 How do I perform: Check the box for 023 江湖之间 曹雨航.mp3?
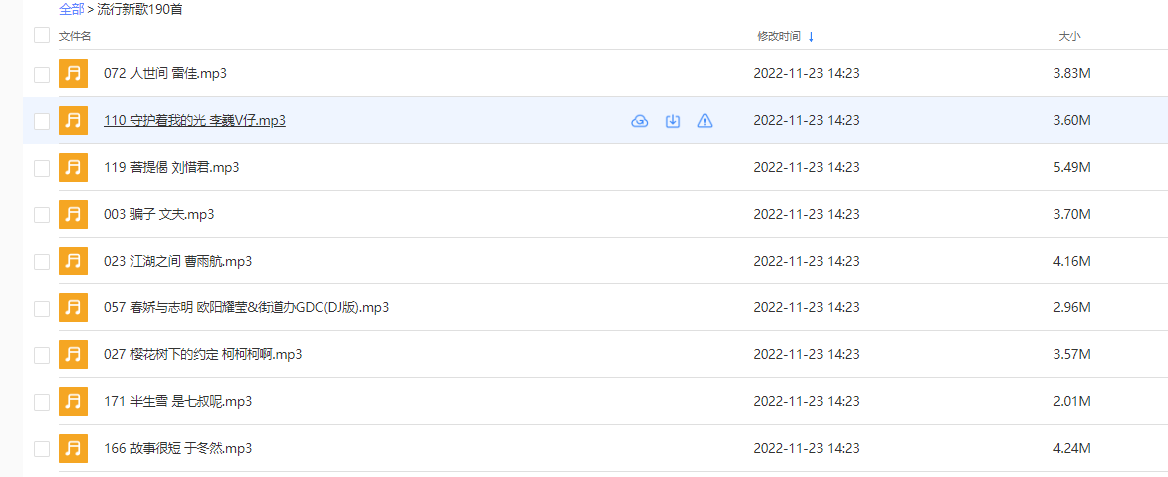click(42, 262)
